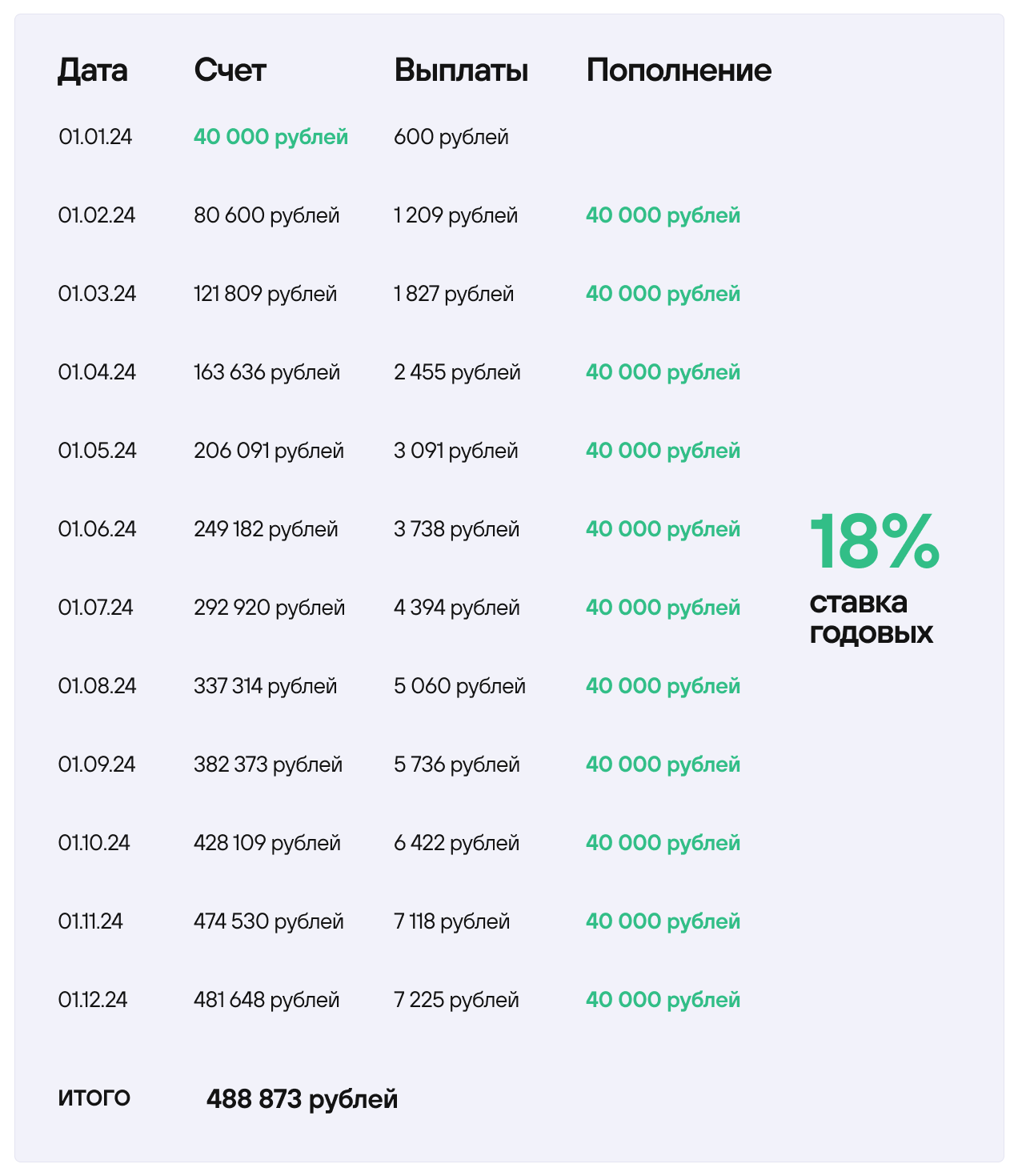Click the total 488 873 рублей
1018x1176 pixels.
tap(302, 1099)
